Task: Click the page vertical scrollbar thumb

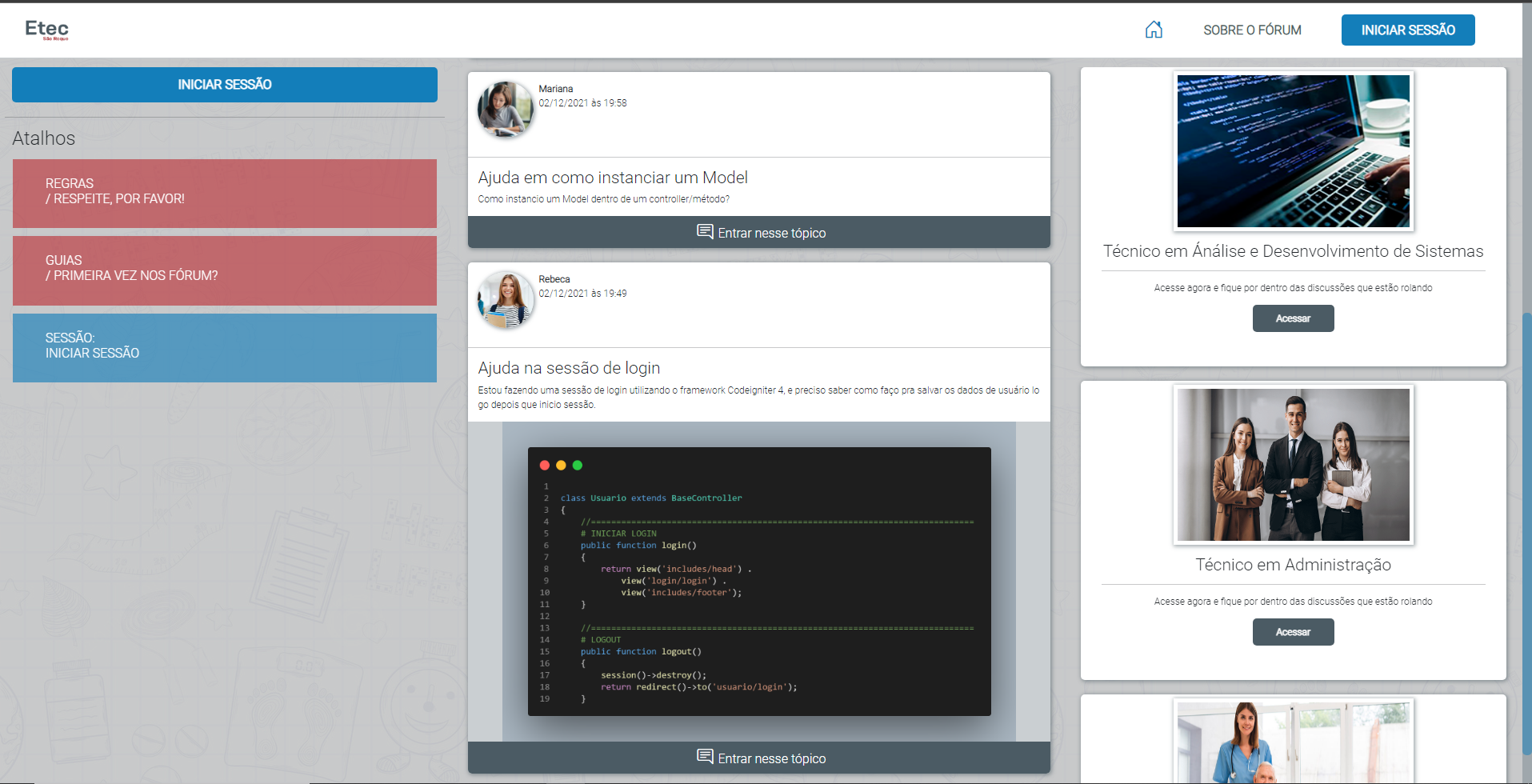Action: (x=1527, y=532)
